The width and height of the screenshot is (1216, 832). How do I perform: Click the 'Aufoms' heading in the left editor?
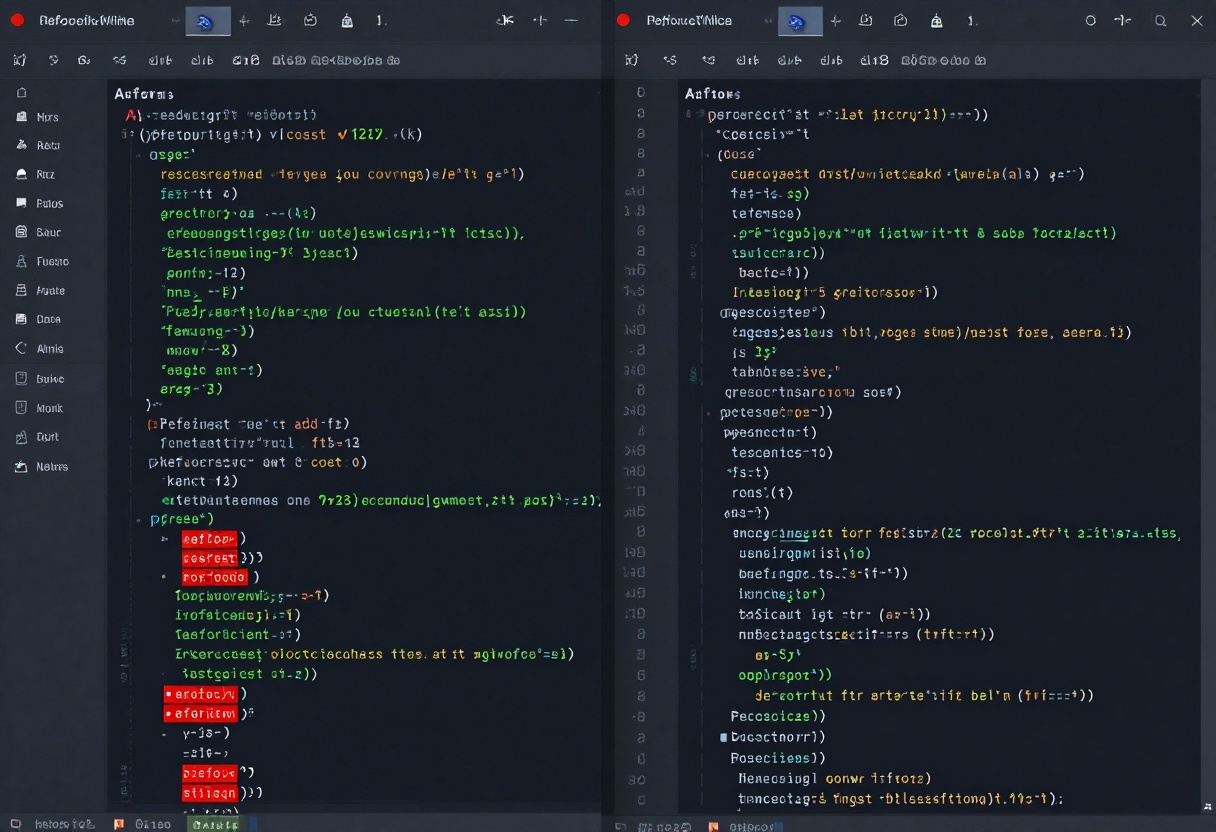tap(144, 94)
